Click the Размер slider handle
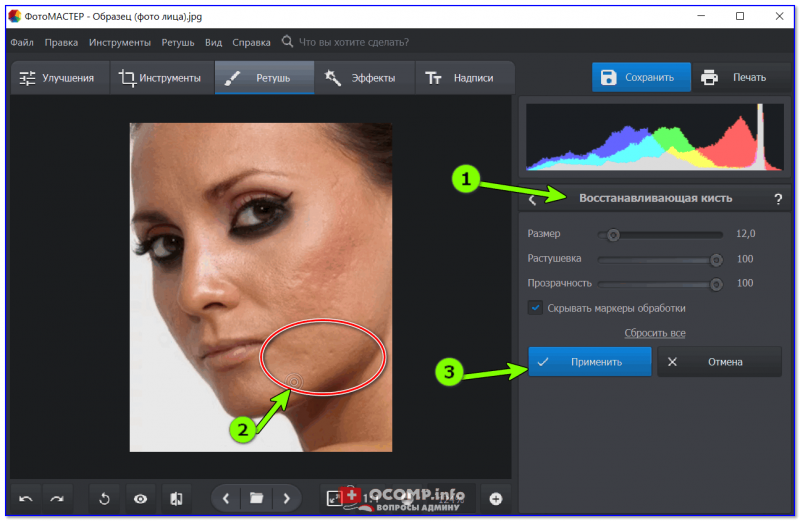Screen dimensions: 800x521 click(613, 235)
